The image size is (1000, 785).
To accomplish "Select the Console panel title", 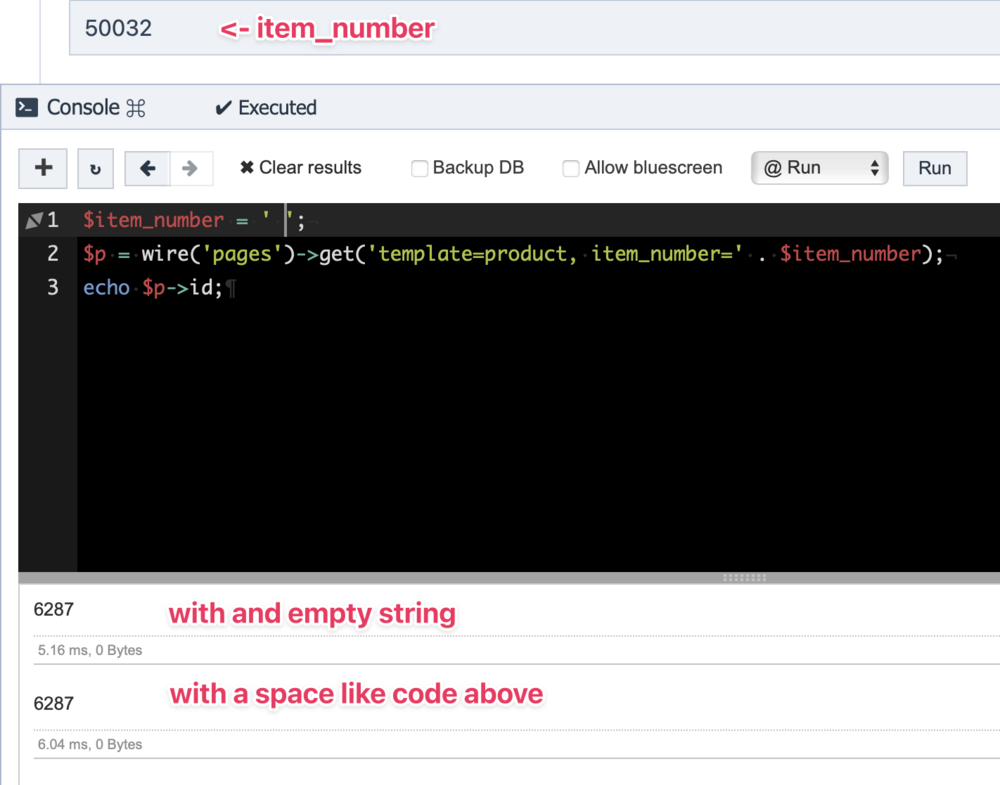I will [83, 108].
